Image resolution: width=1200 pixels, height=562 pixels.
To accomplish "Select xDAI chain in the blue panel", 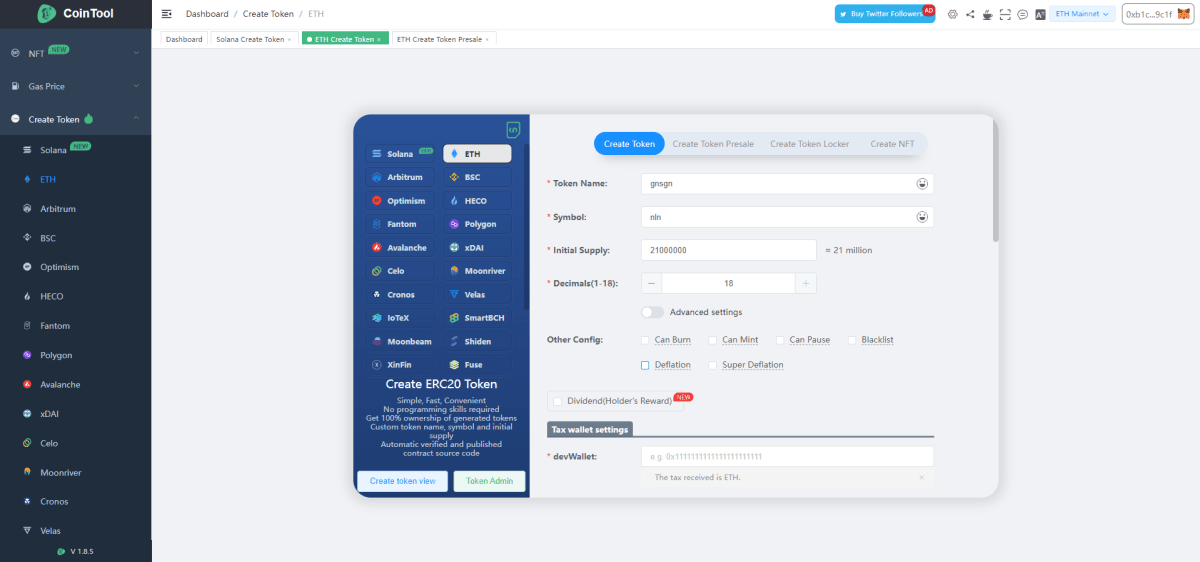I will coord(477,248).
